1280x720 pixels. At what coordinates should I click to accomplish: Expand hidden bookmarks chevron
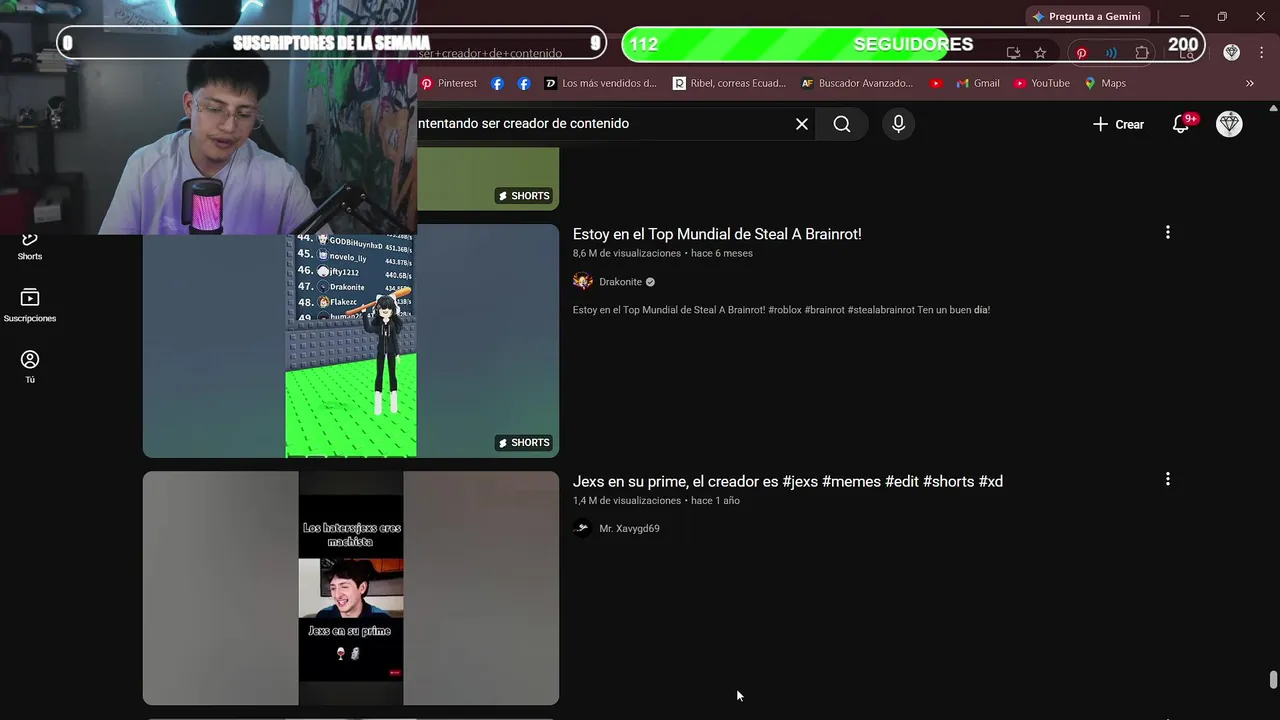[x=1249, y=83]
